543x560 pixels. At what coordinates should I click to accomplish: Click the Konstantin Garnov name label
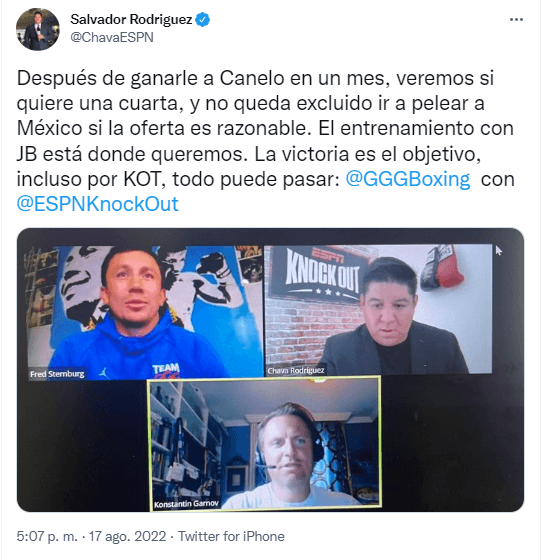pyautogui.click(x=186, y=504)
